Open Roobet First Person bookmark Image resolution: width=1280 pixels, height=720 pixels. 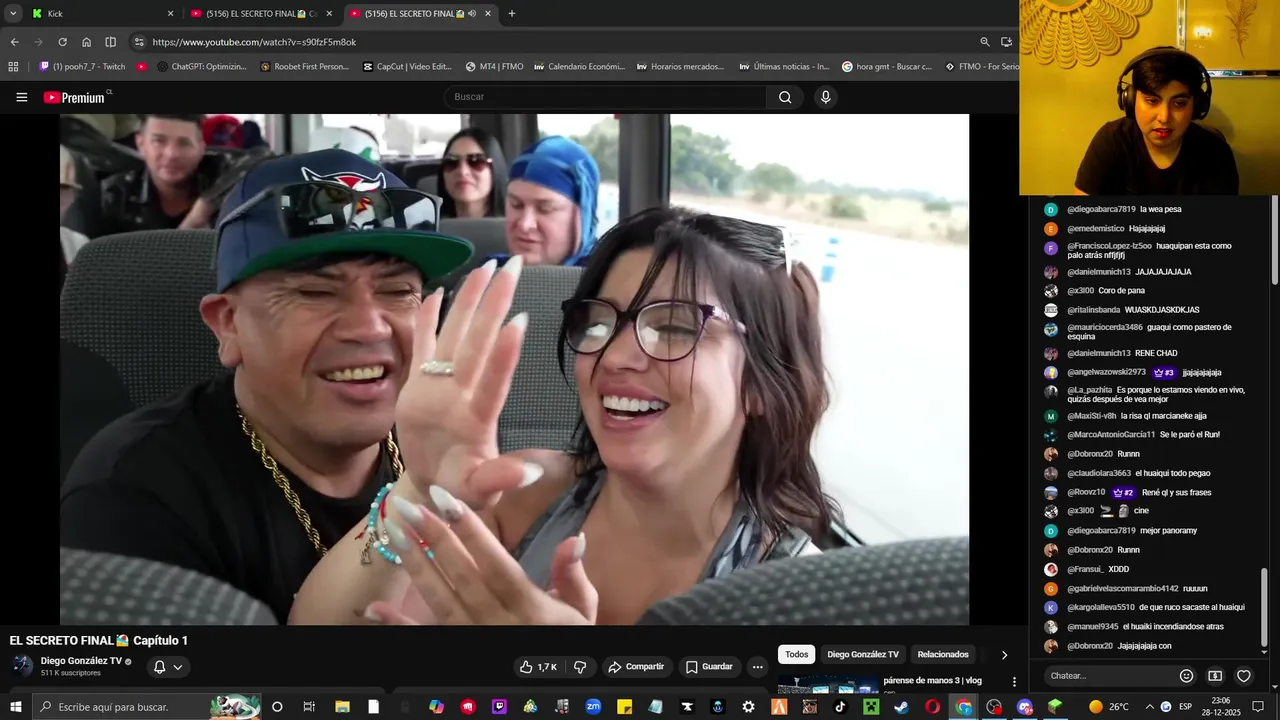pos(305,67)
